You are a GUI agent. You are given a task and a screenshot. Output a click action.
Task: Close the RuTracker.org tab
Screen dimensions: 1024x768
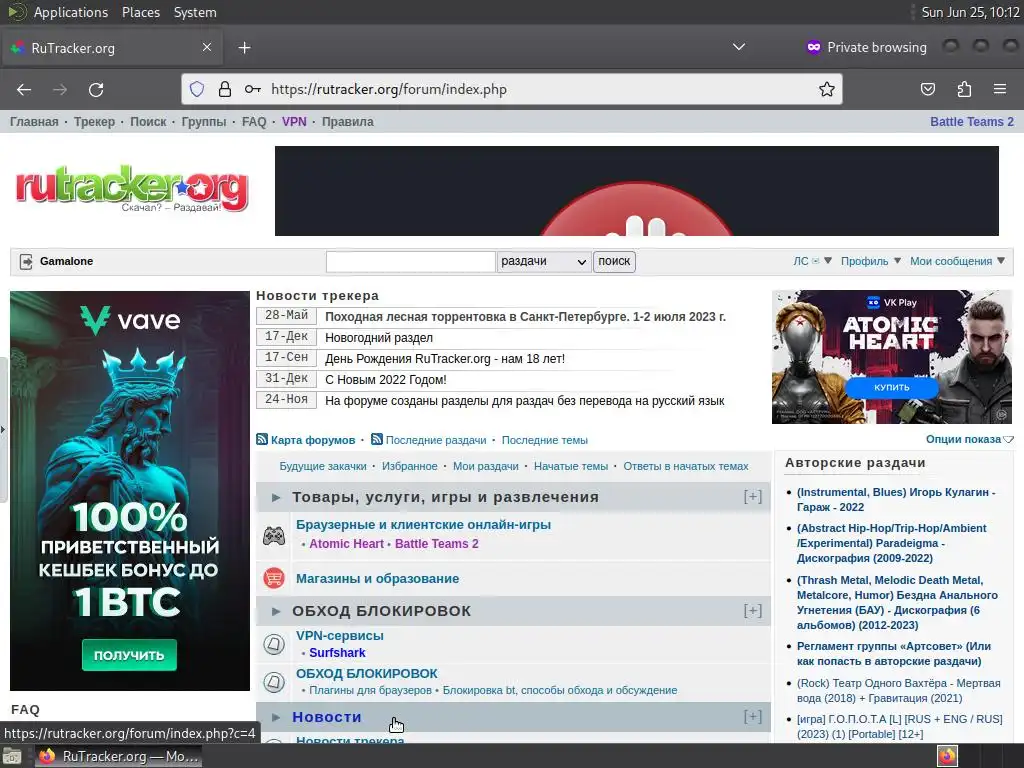click(206, 47)
